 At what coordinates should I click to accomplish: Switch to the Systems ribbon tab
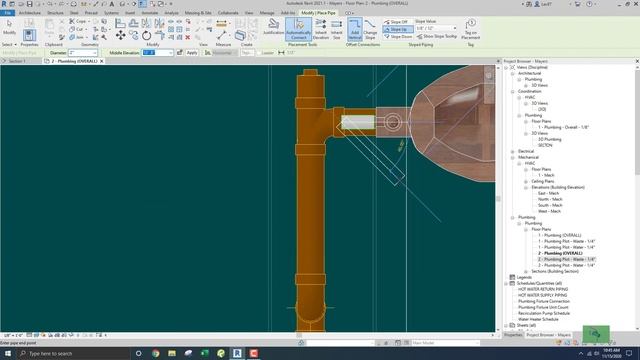[111, 13]
